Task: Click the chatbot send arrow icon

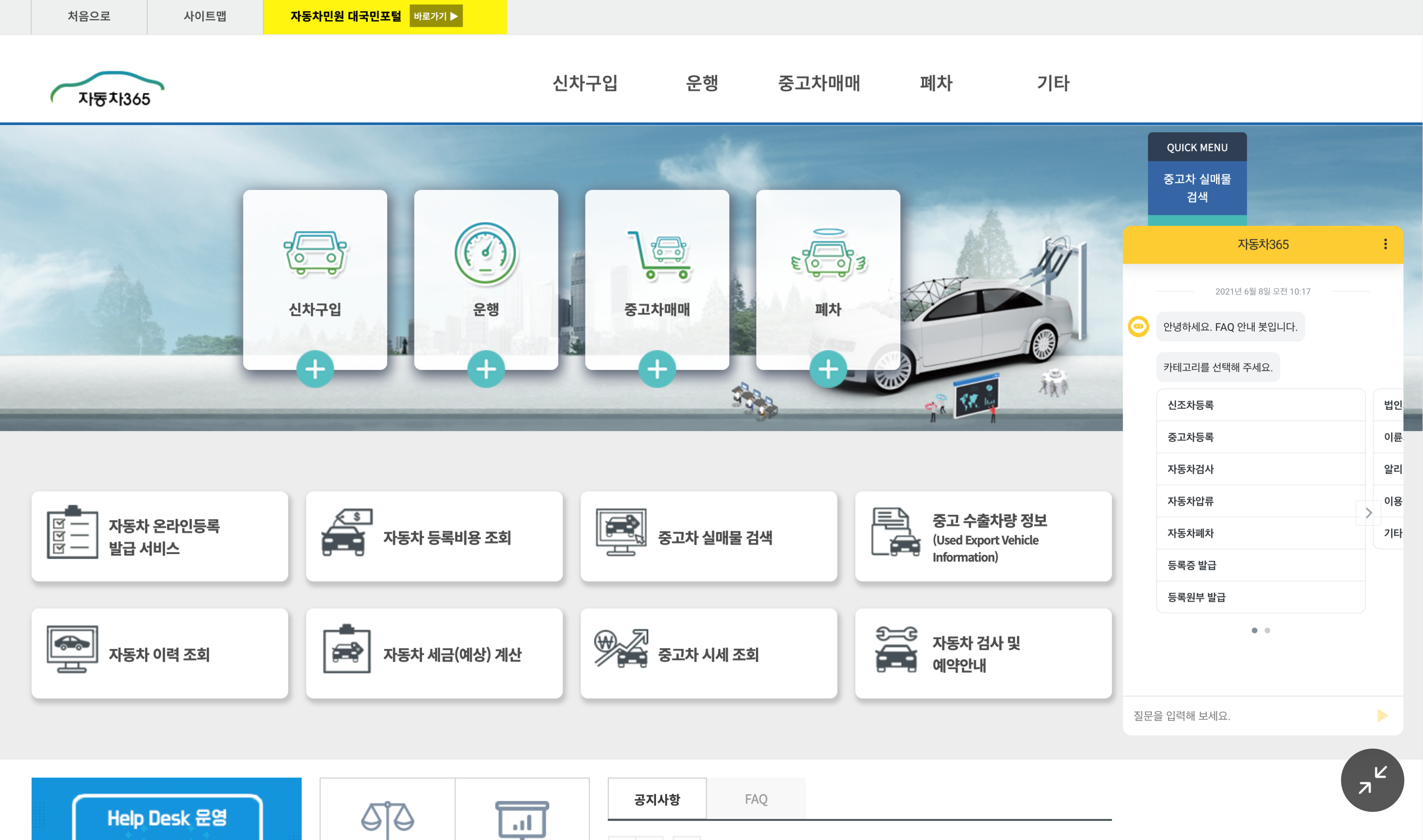Action: point(1382,716)
